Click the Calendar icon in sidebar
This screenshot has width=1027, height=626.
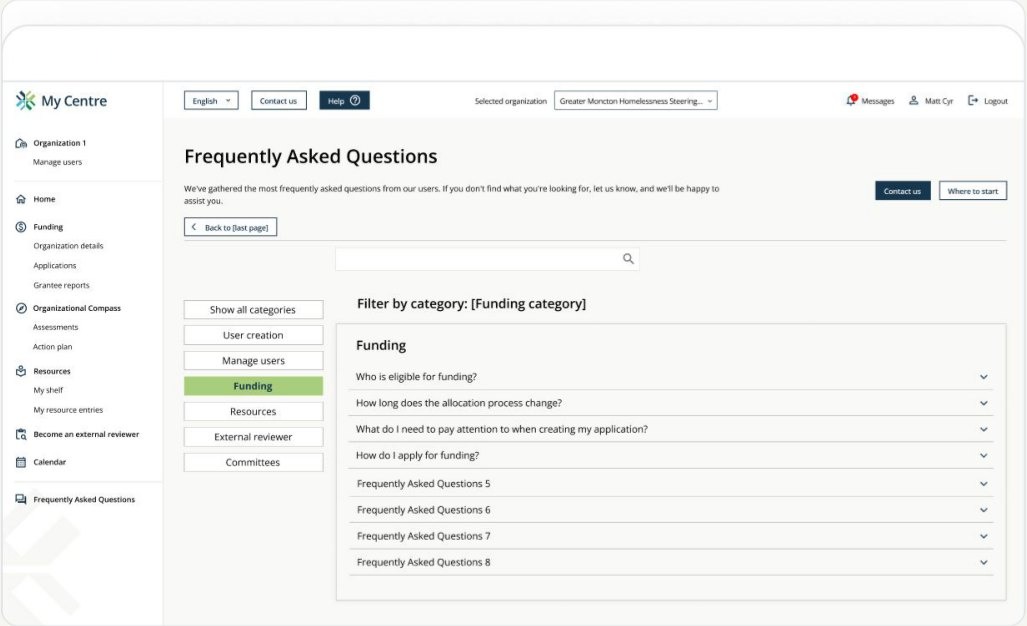coord(21,462)
